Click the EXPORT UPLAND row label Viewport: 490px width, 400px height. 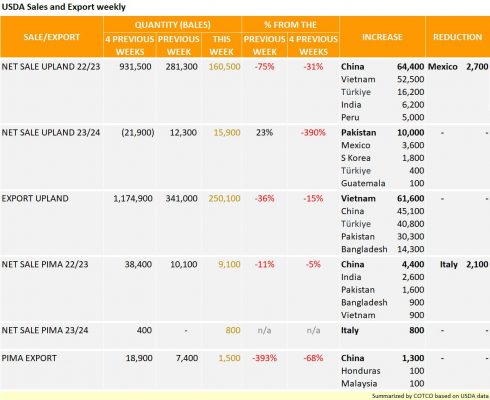point(35,199)
